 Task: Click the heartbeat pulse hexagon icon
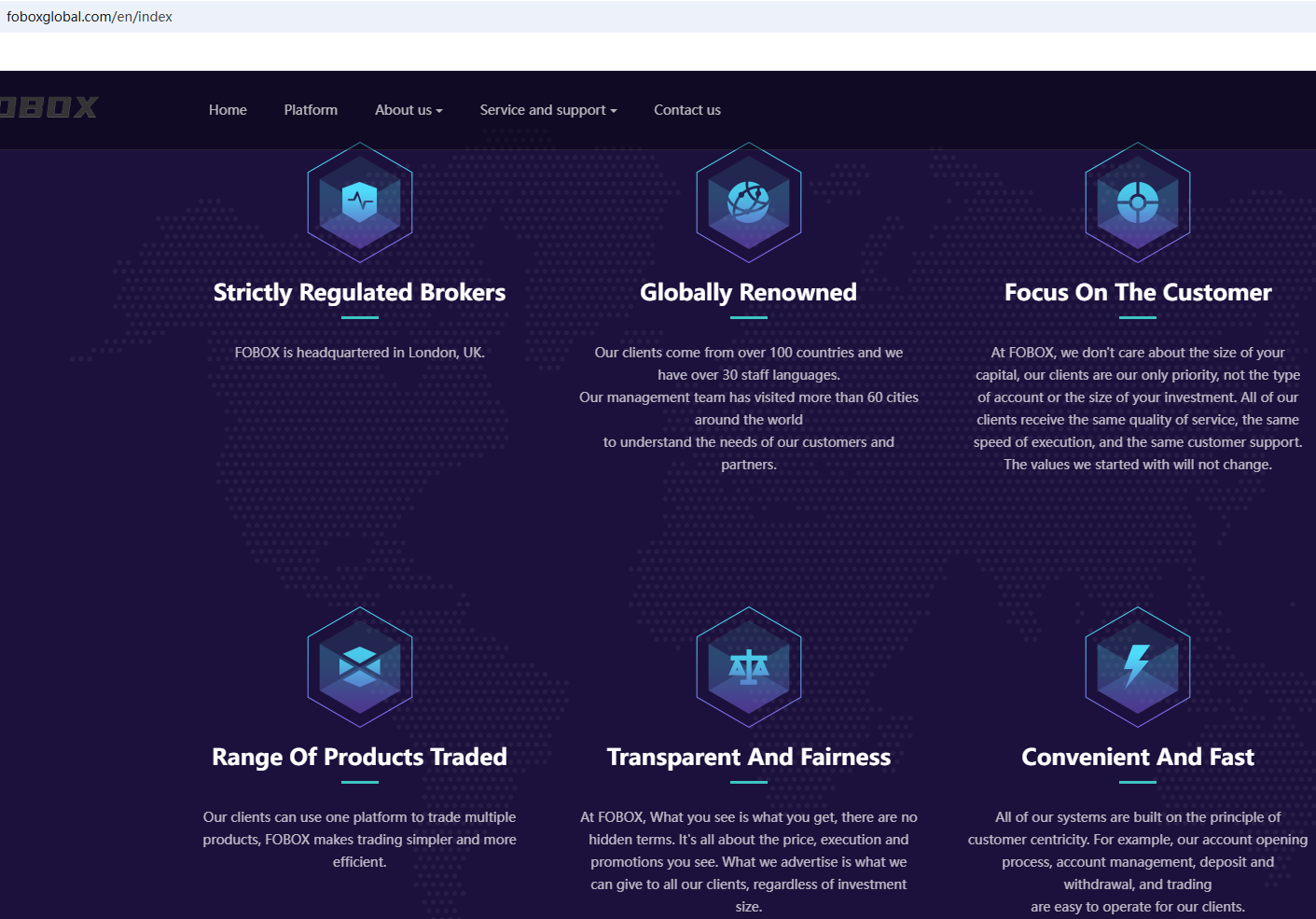[x=359, y=202]
